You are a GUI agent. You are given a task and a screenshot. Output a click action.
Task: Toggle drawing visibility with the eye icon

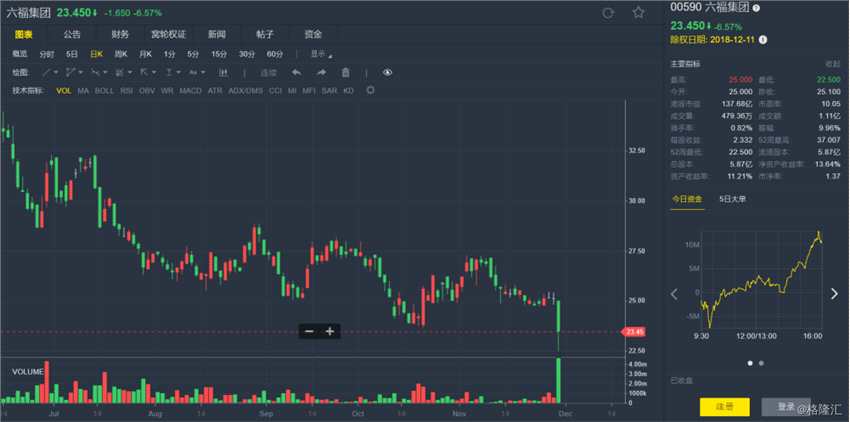(x=387, y=72)
